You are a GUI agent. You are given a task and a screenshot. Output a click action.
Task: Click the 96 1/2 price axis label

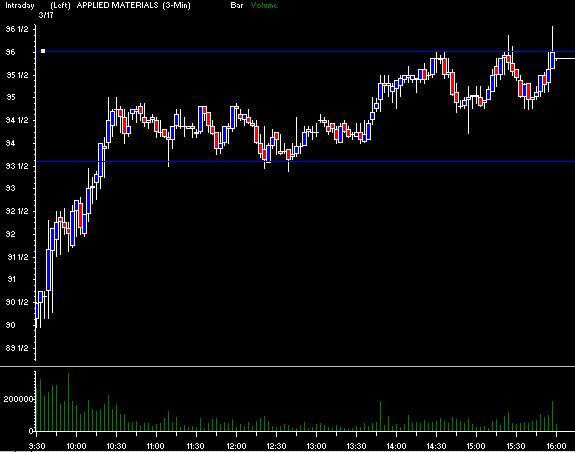click(x=17, y=29)
